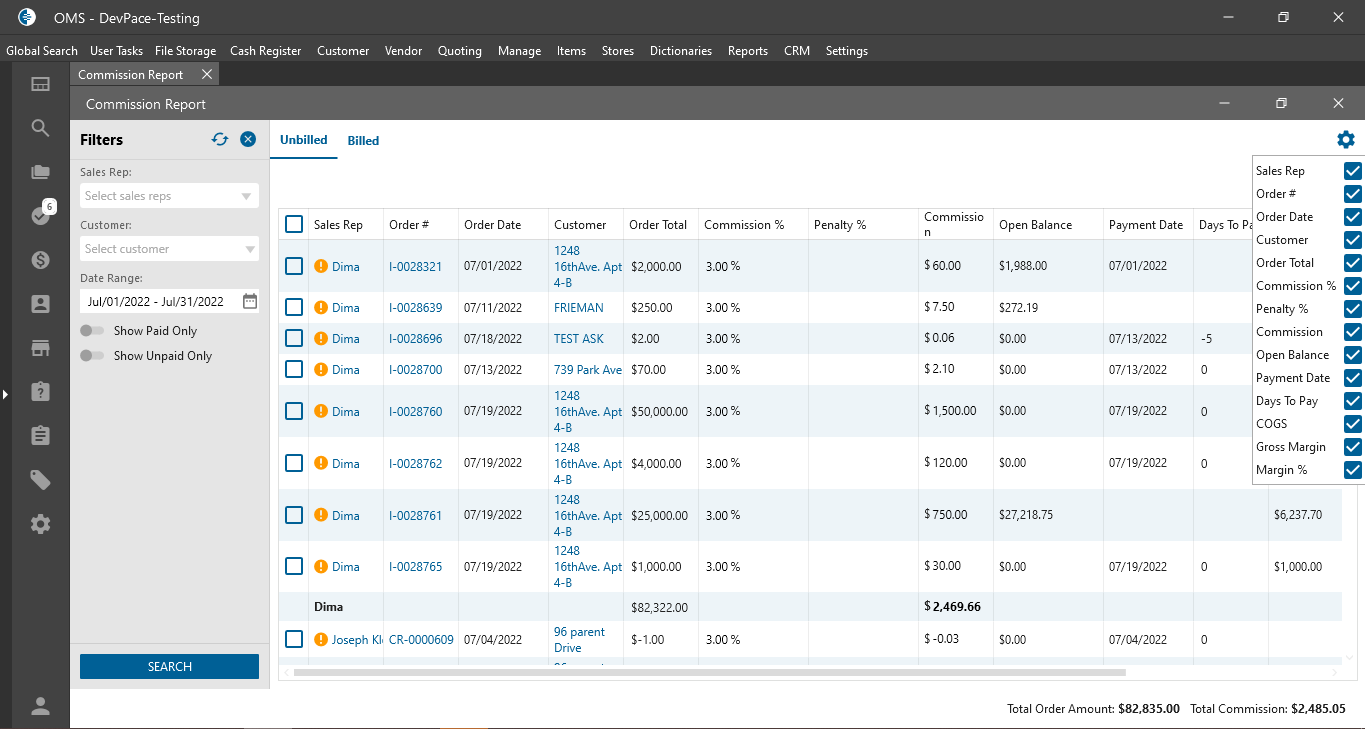Select the checkbox for order I-0028696

[294, 338]
